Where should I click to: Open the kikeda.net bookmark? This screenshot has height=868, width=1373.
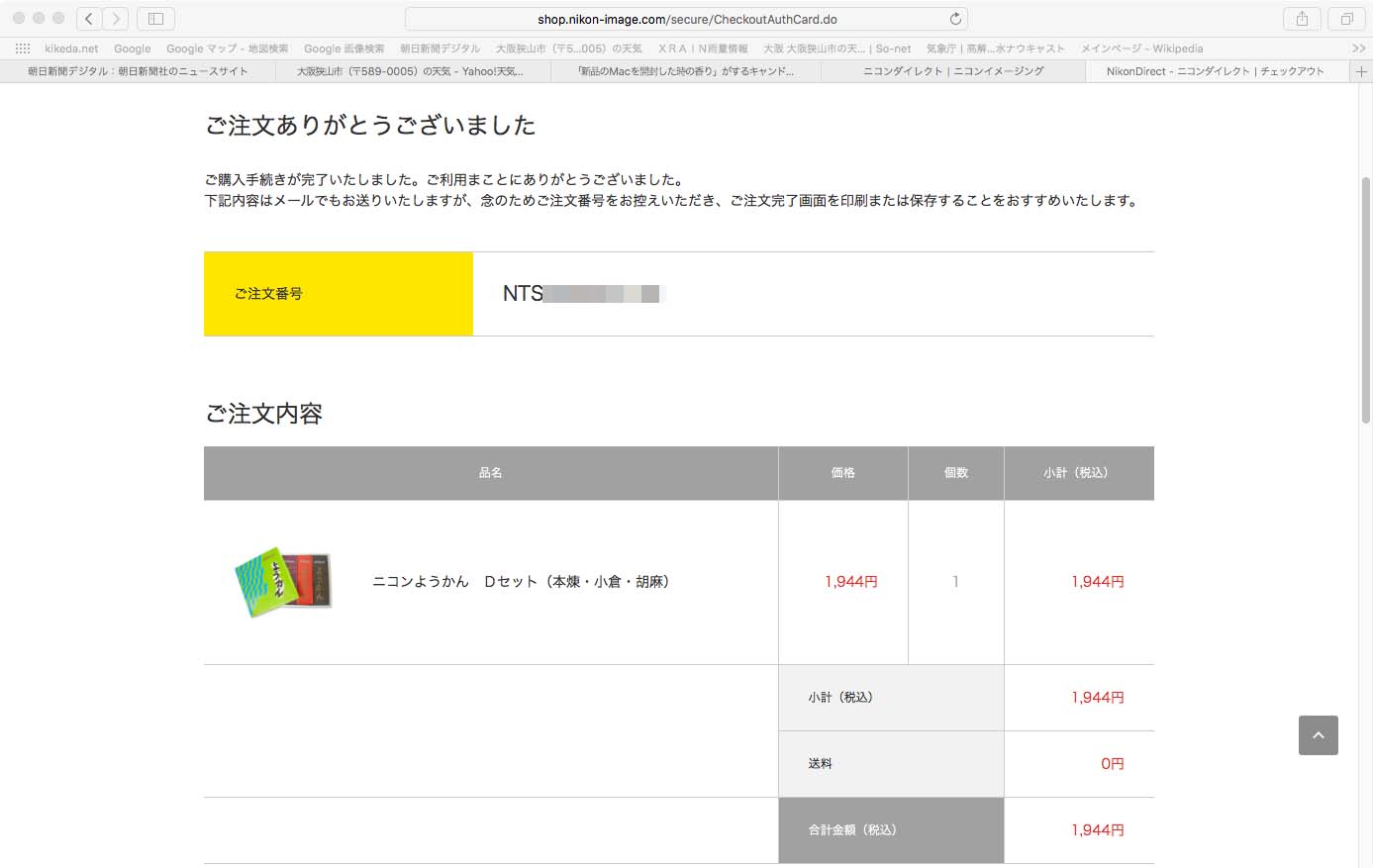pos(71,48)
